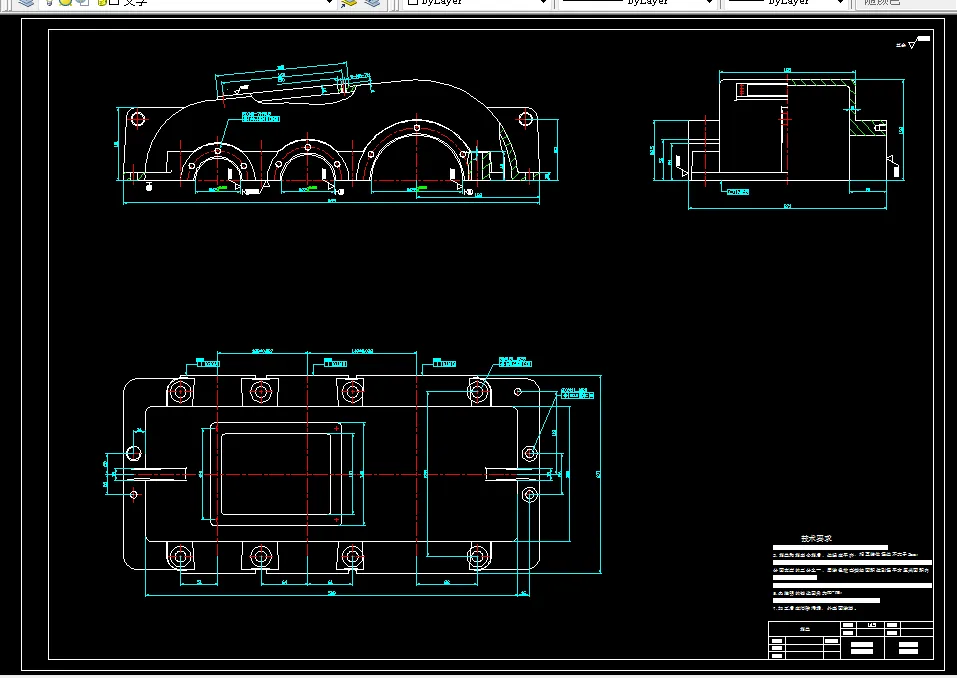
Task: Click the inspection window rectangle in top view
Action: (x=276, y=474)
